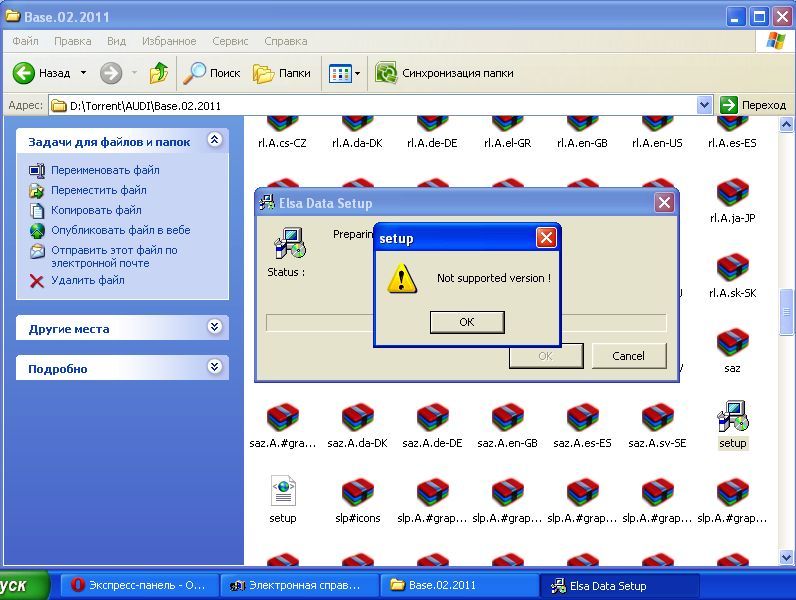Image resolution: width=796 pixels, height=600 pixels.
Task: Click Cancel in Elsa Data Setup
Action: click(x=628, y=356)
